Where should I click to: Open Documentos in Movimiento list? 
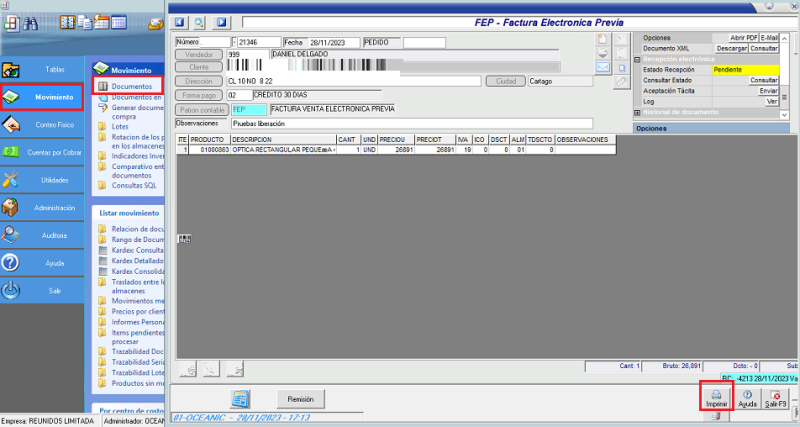(x=131, y=87)
